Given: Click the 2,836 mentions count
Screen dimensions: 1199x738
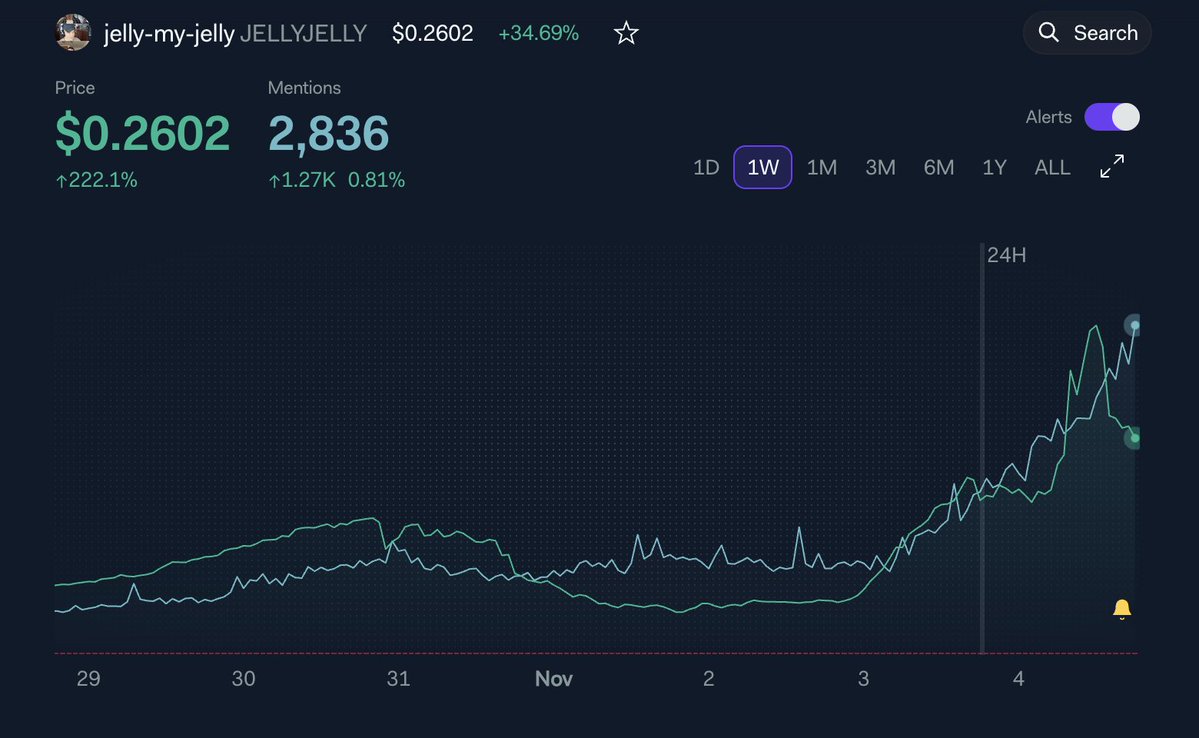Looking at the screenshot, I should click(328, 134).
